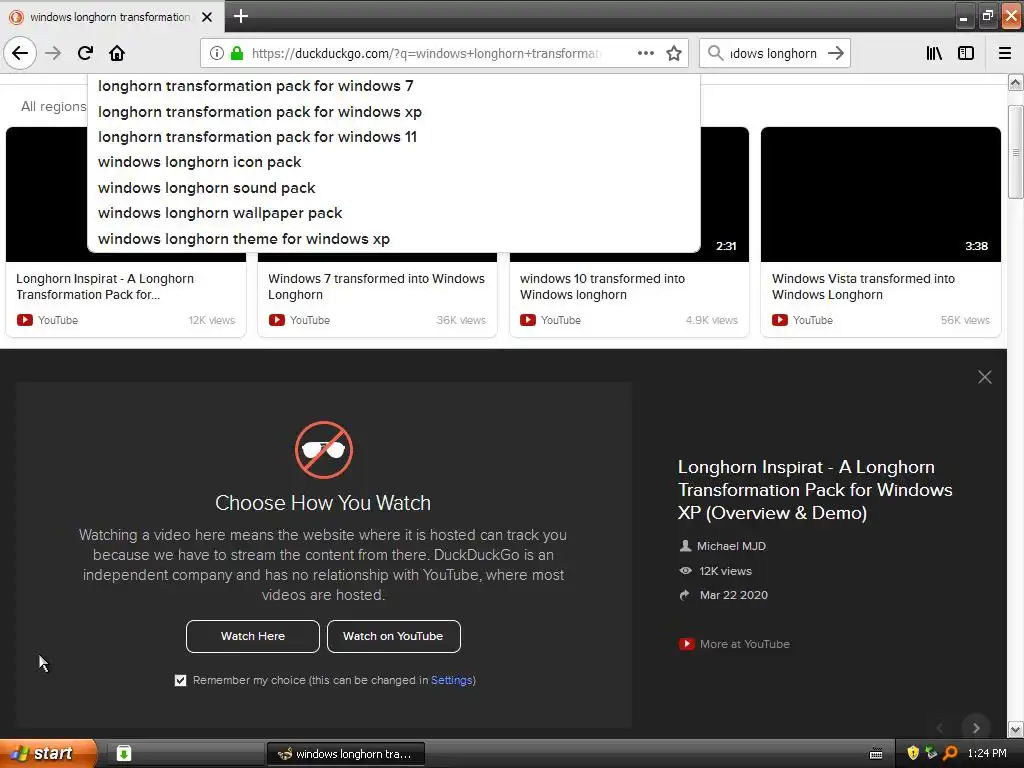Reload the current page
1024x768 pixels.
(85, 54)
